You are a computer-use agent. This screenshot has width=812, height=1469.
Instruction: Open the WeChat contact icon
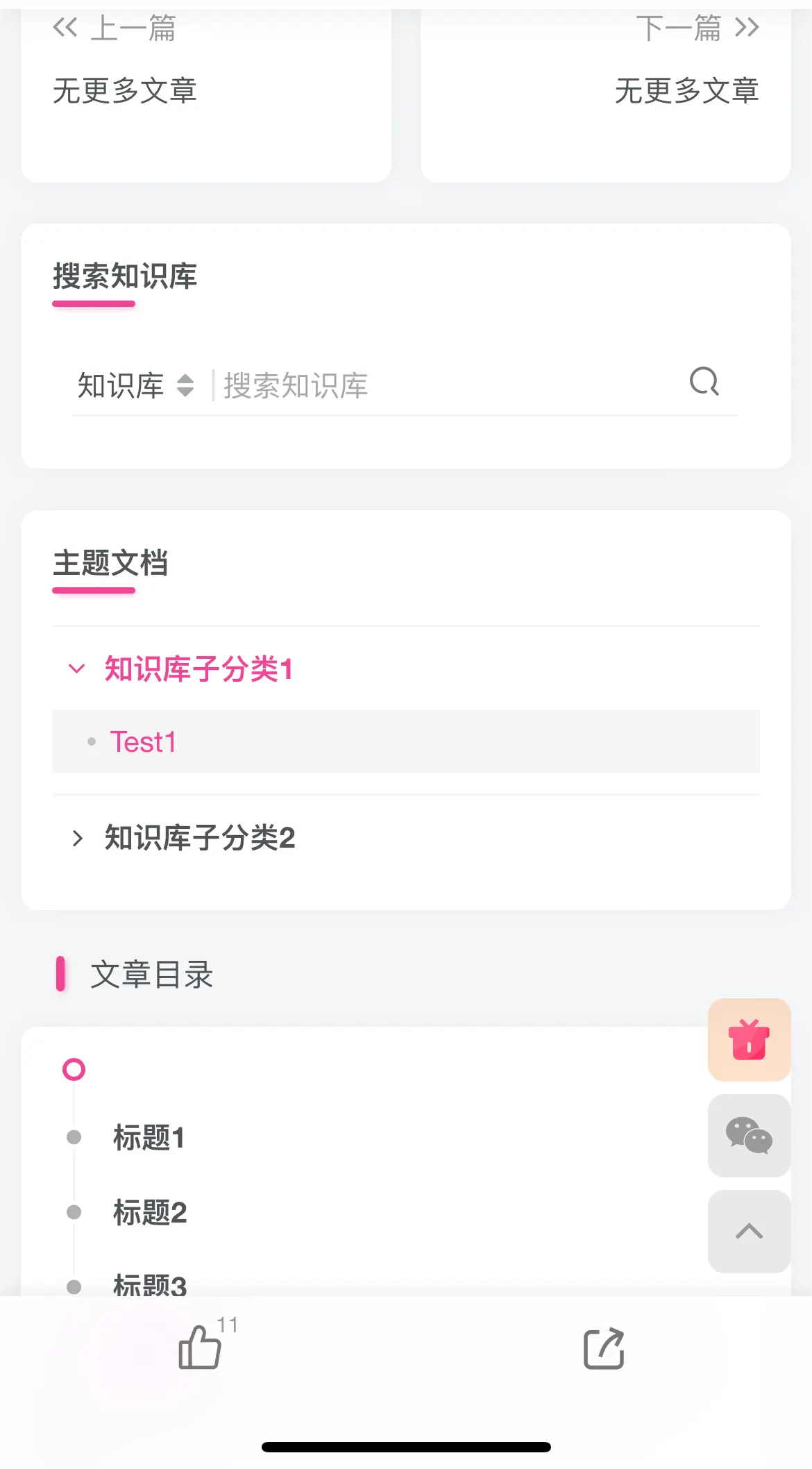point(749,1135)
